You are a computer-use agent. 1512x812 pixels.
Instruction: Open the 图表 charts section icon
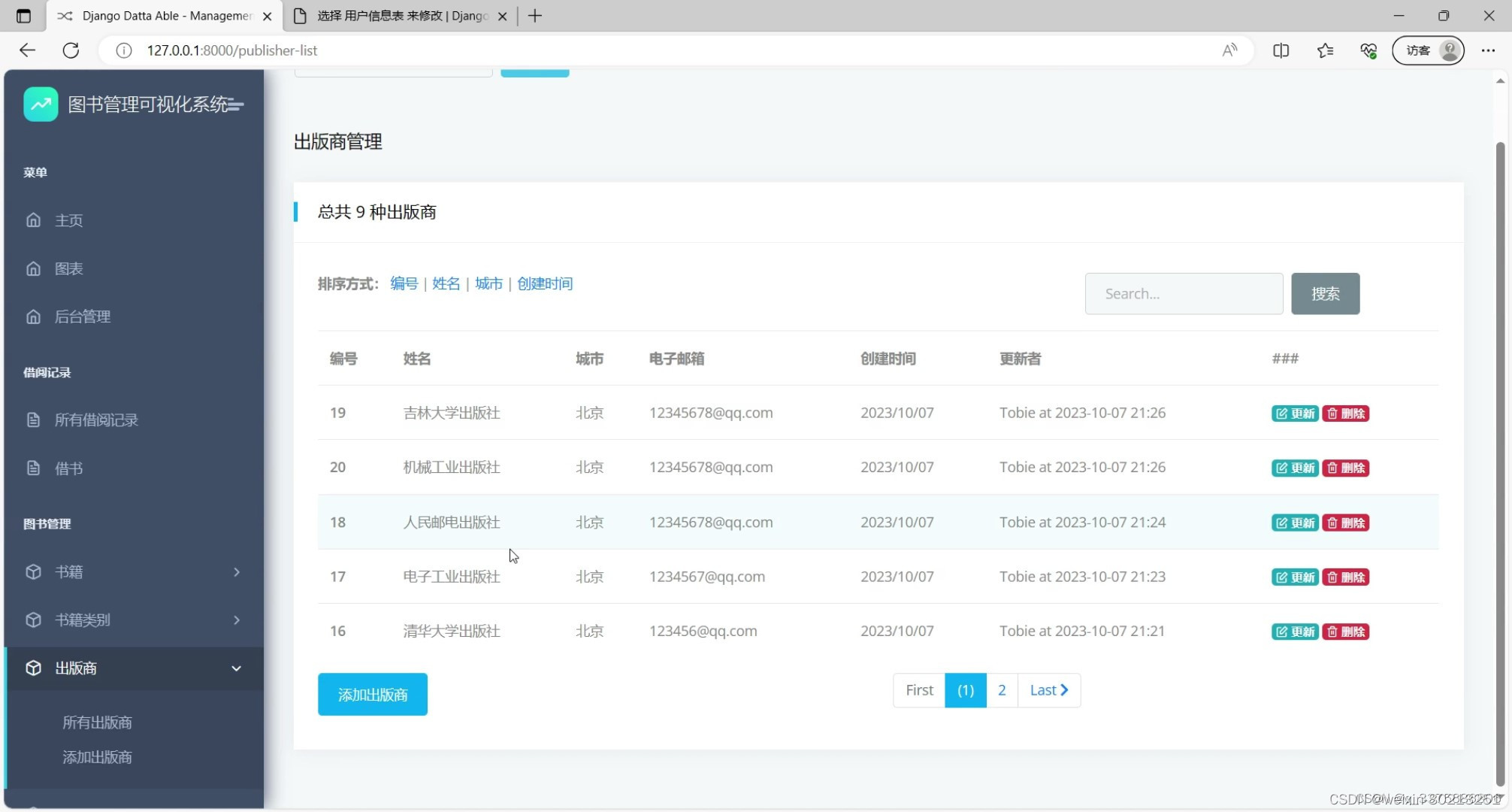[x=34, y=268]
